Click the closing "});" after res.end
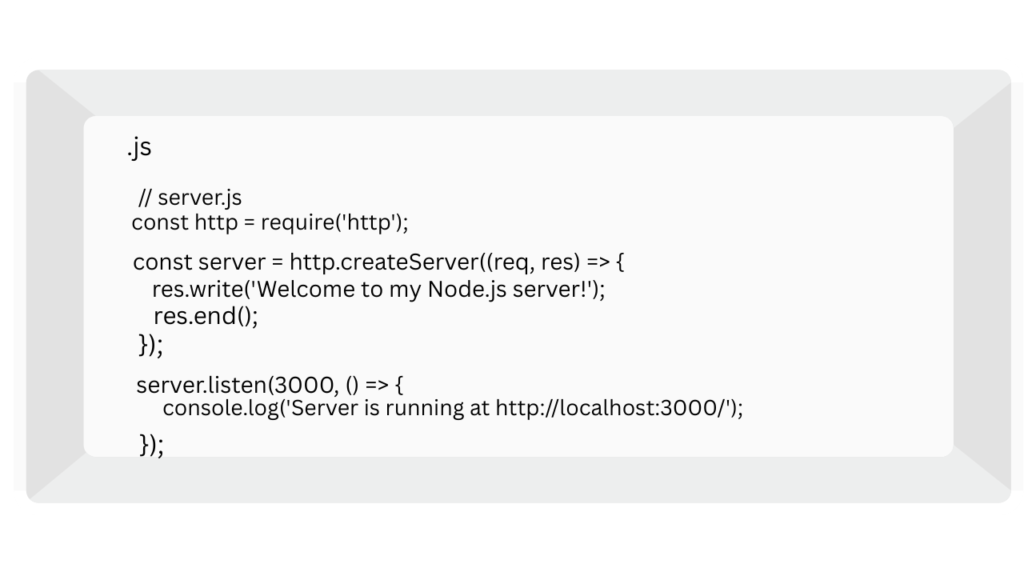Viewport: 1024px width, 576px height. pos(150,346)
